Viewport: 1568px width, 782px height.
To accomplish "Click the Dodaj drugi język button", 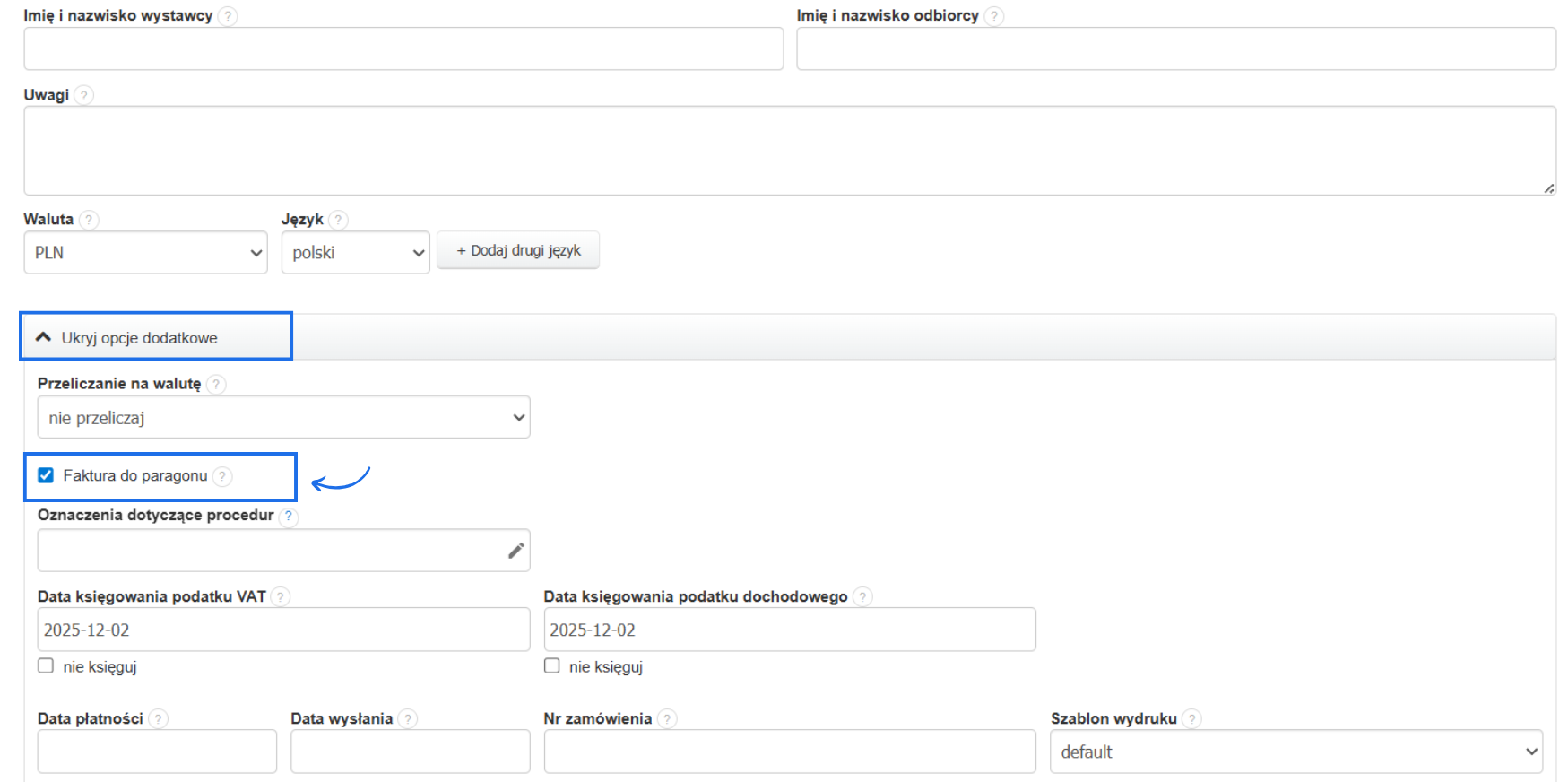I will click(518, 251).
